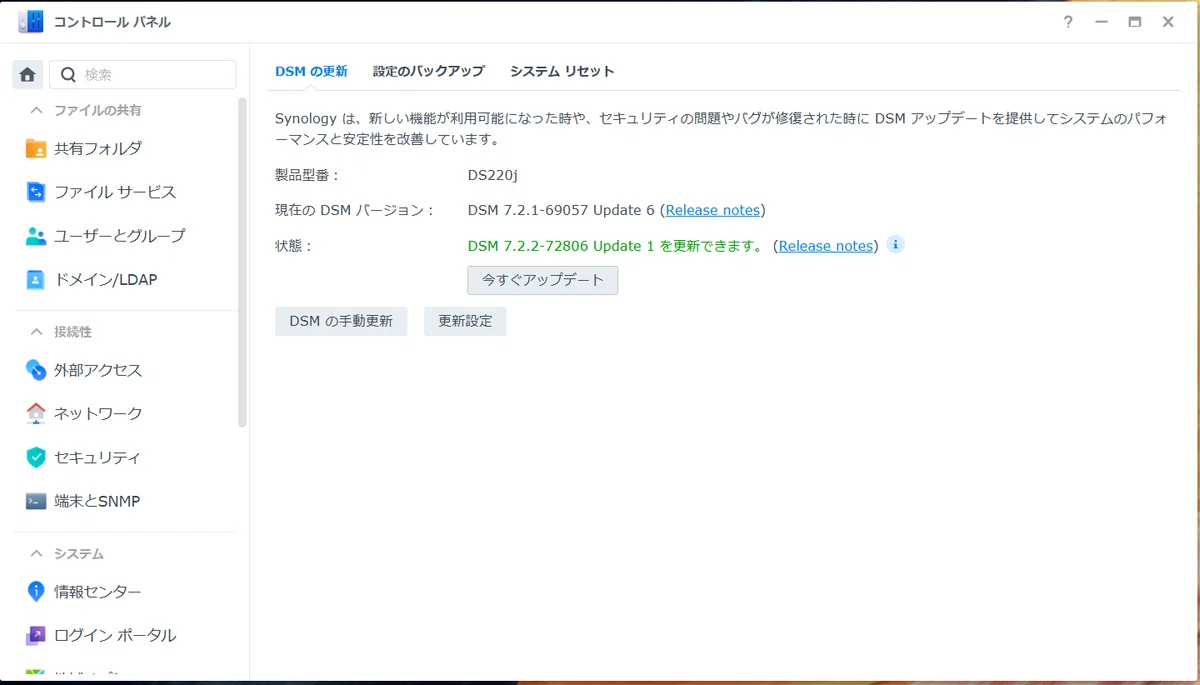Collapse the ファイルの共有 section

(37, 110)
